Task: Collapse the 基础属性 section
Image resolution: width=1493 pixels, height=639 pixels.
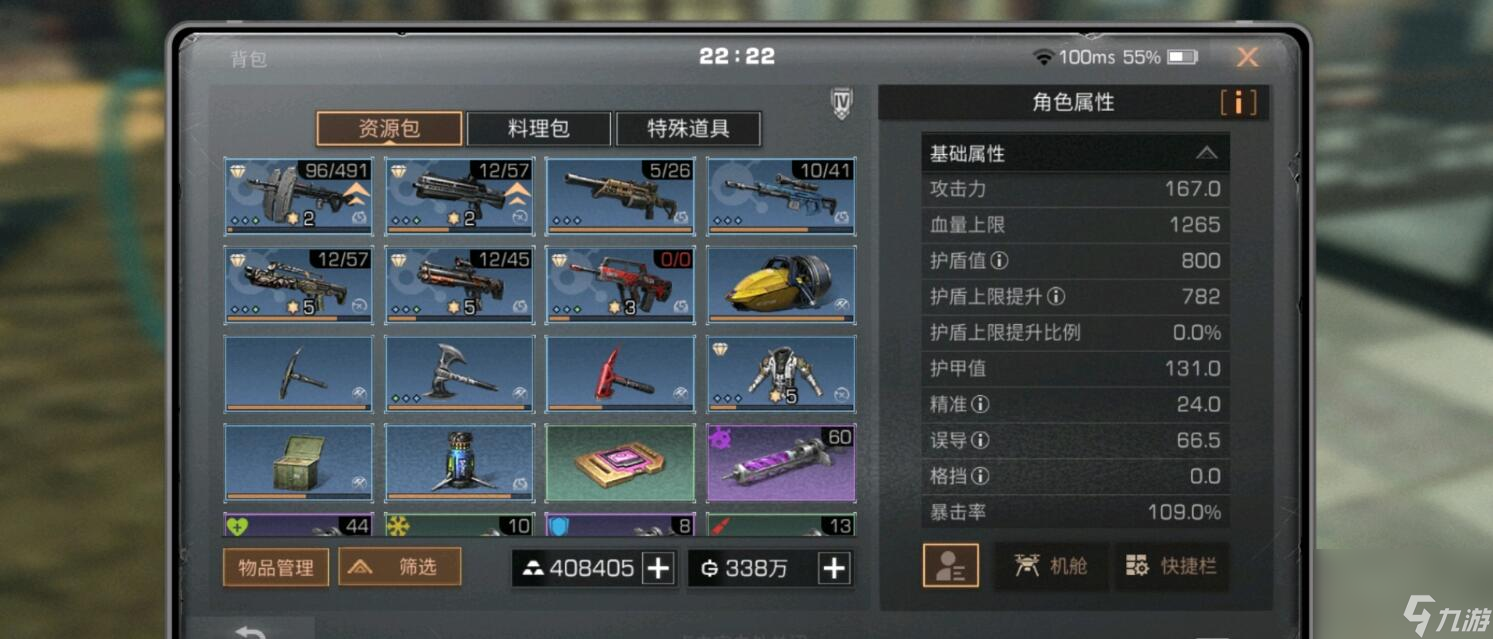Action: [x=1206, y=153]
